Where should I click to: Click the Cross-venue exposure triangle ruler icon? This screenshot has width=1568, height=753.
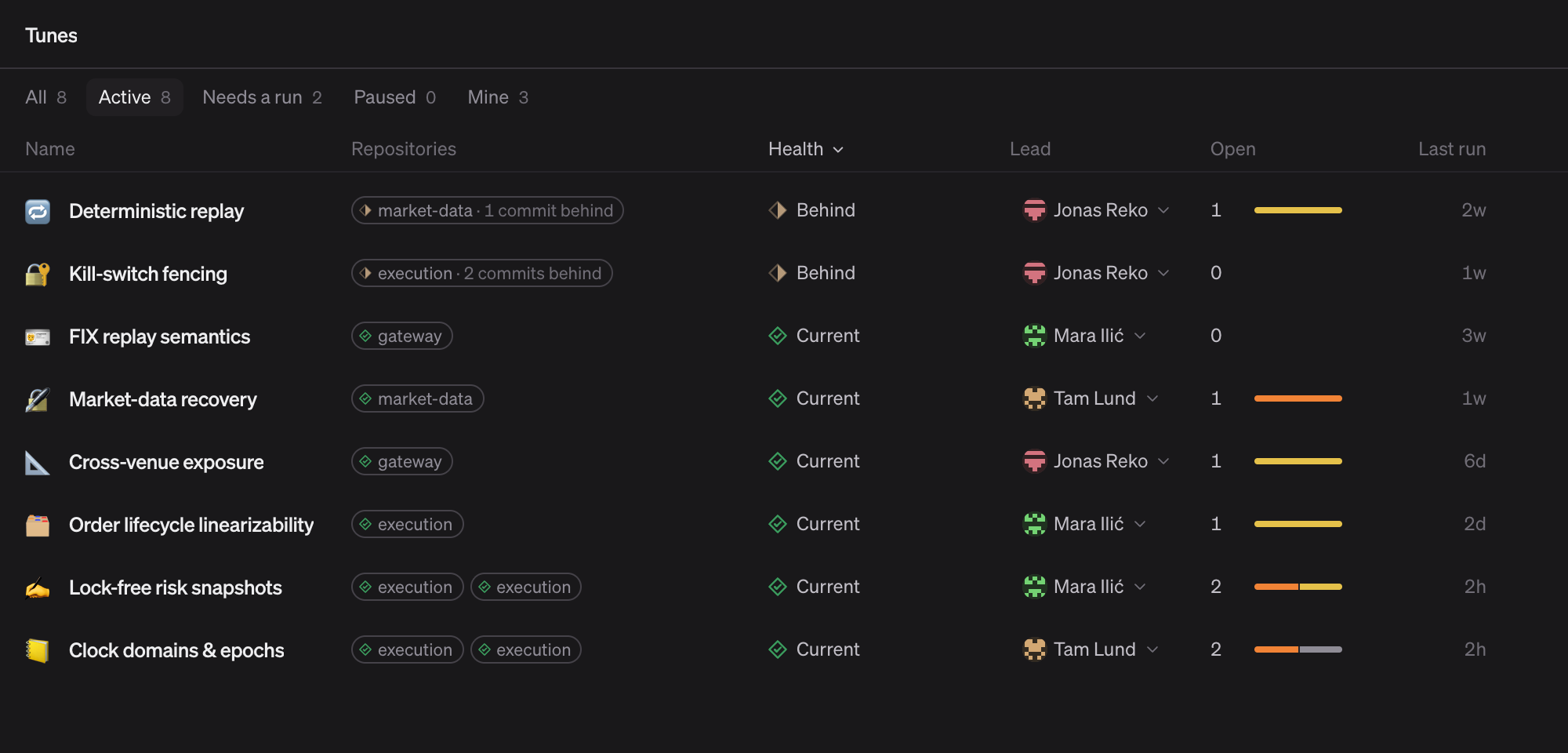tap(38, 462)
